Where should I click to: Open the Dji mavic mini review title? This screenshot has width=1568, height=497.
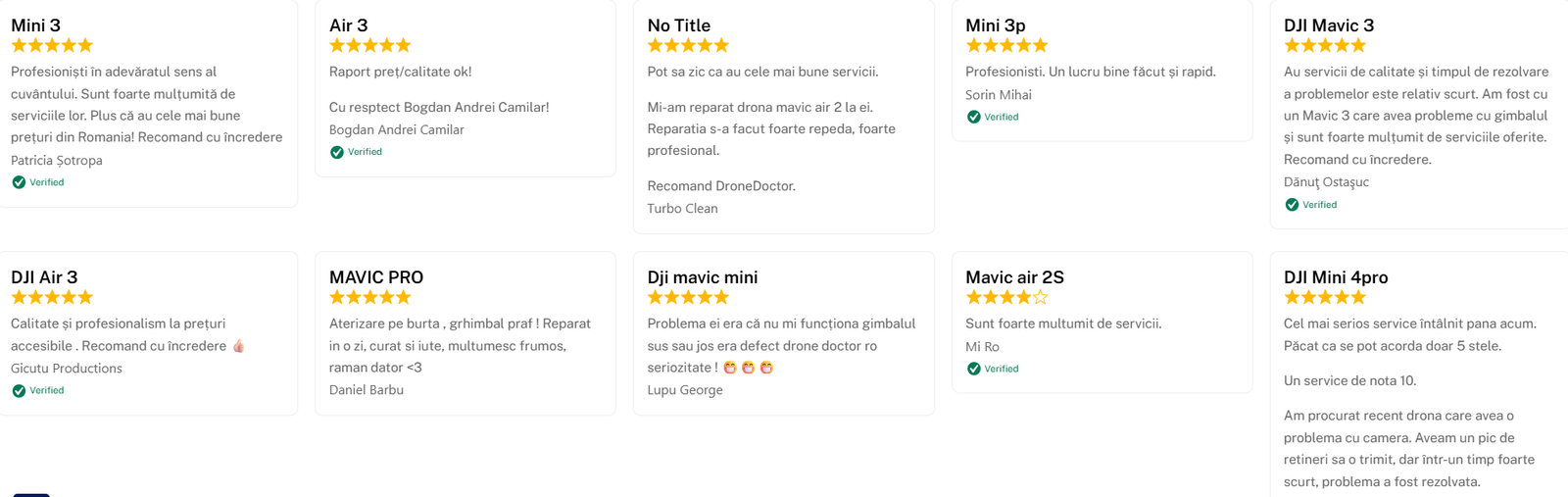[x=703, y=277]
